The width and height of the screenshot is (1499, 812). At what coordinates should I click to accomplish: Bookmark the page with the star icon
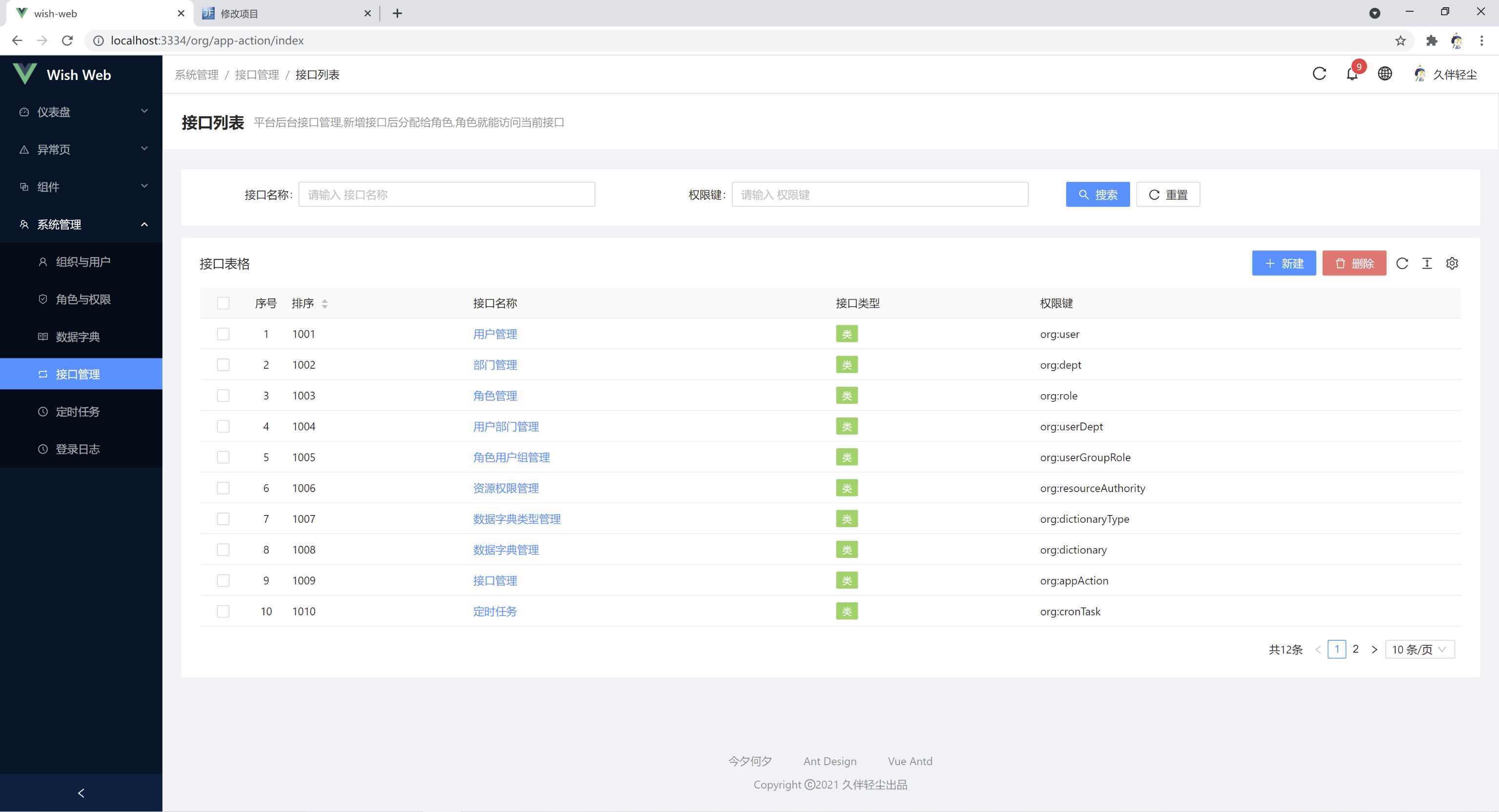coord(1400,40)
